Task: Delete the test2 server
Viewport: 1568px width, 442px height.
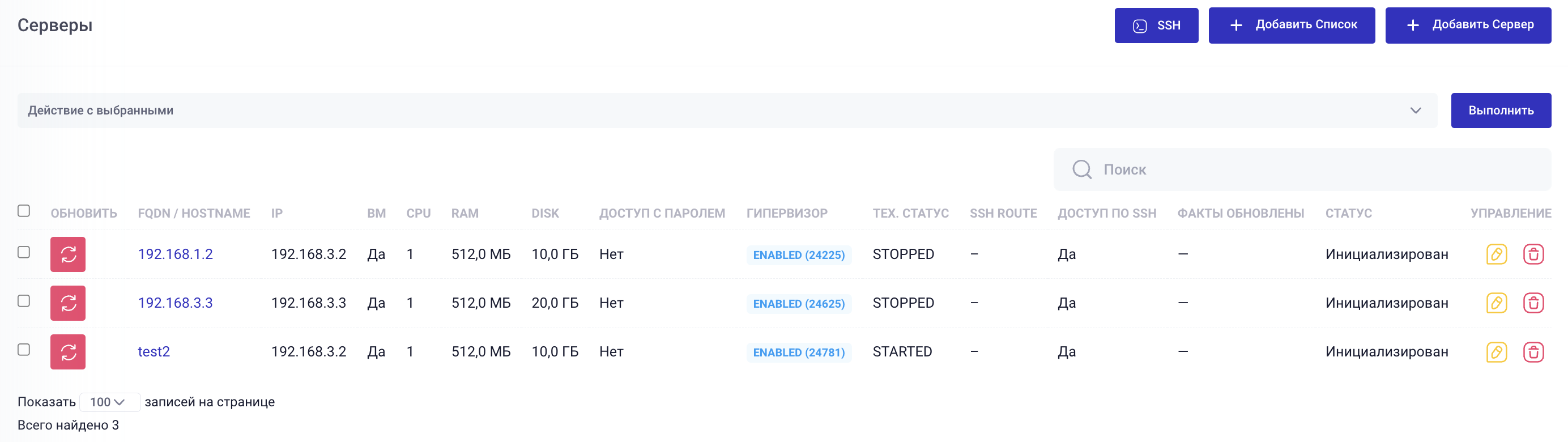Action: [1533, 351]
